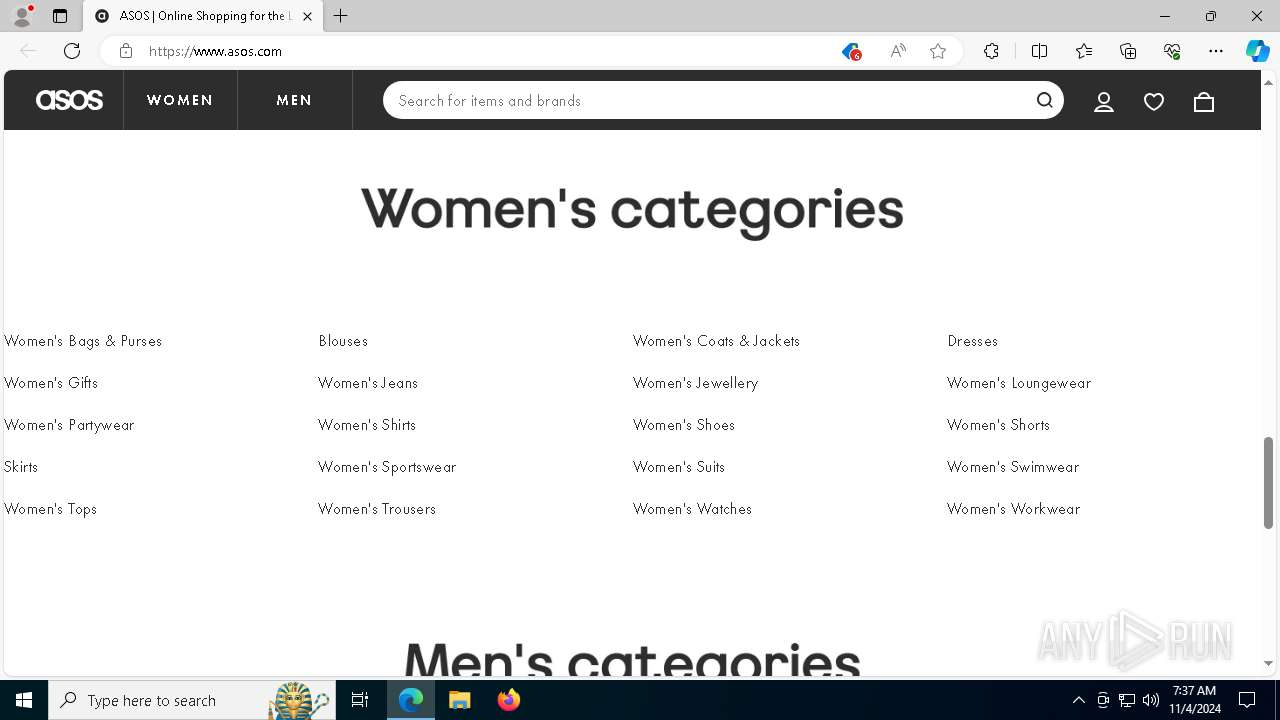The width and height of the screenshot is (1280, 720).
Task: Select the WOMEN navigation tab
Action: pos(180,100)
